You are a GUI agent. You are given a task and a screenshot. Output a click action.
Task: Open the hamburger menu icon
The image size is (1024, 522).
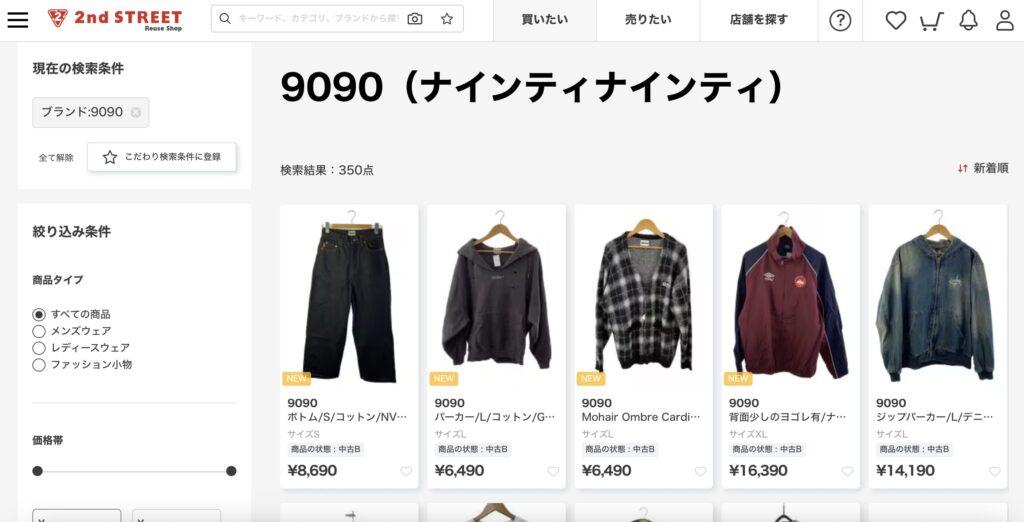tap(18, 20)
